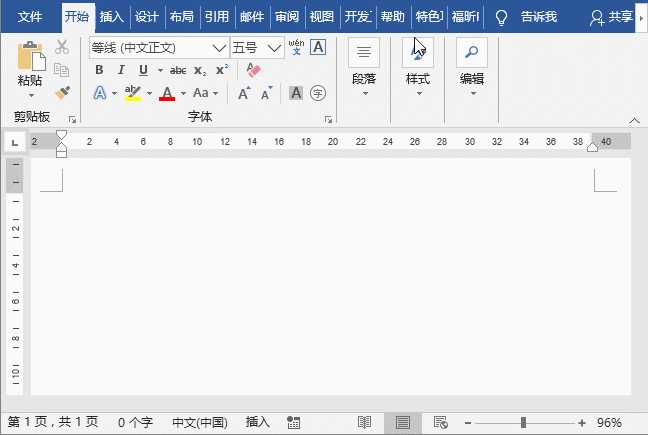Toggle strikethrough abc formatting
The image size is (648, 435).
coord(178,71)
